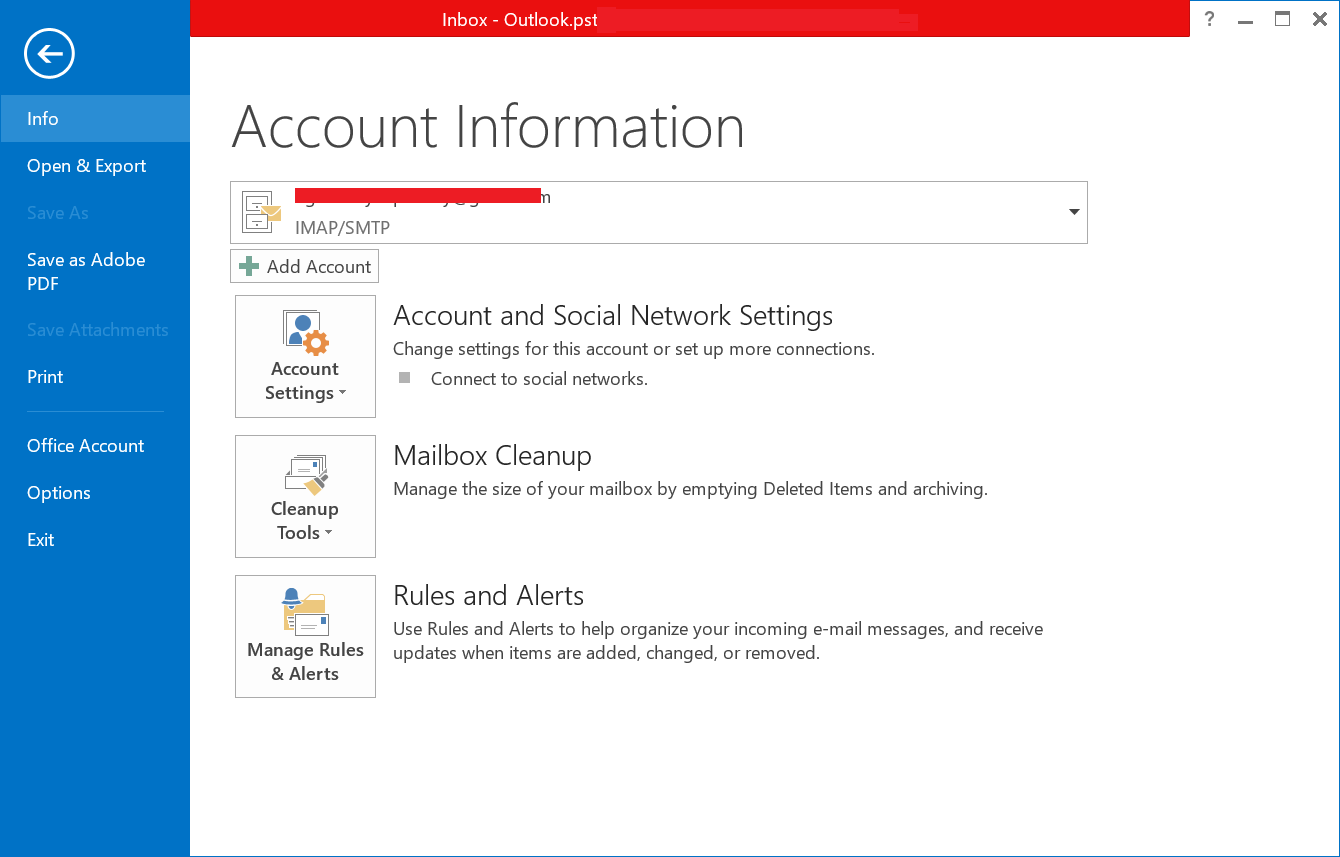Click Exit to close Outlook

40,539
